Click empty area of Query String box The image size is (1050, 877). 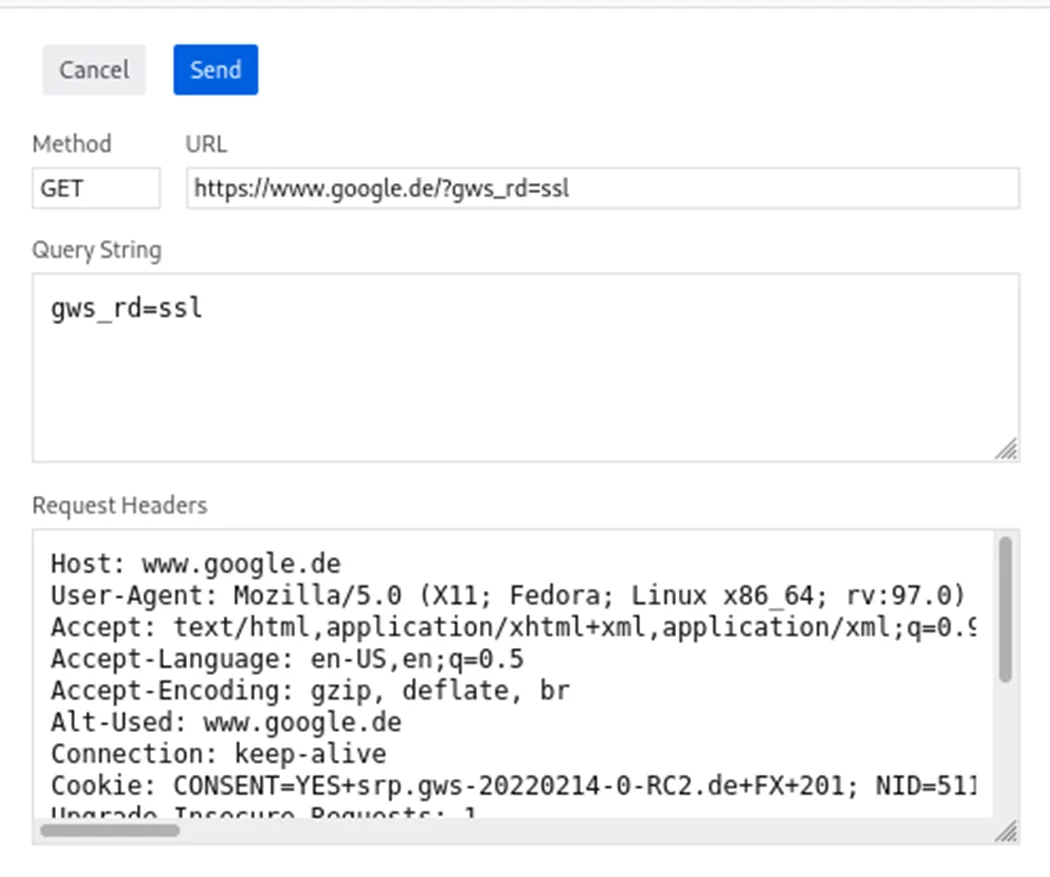[x=526, y=395]
